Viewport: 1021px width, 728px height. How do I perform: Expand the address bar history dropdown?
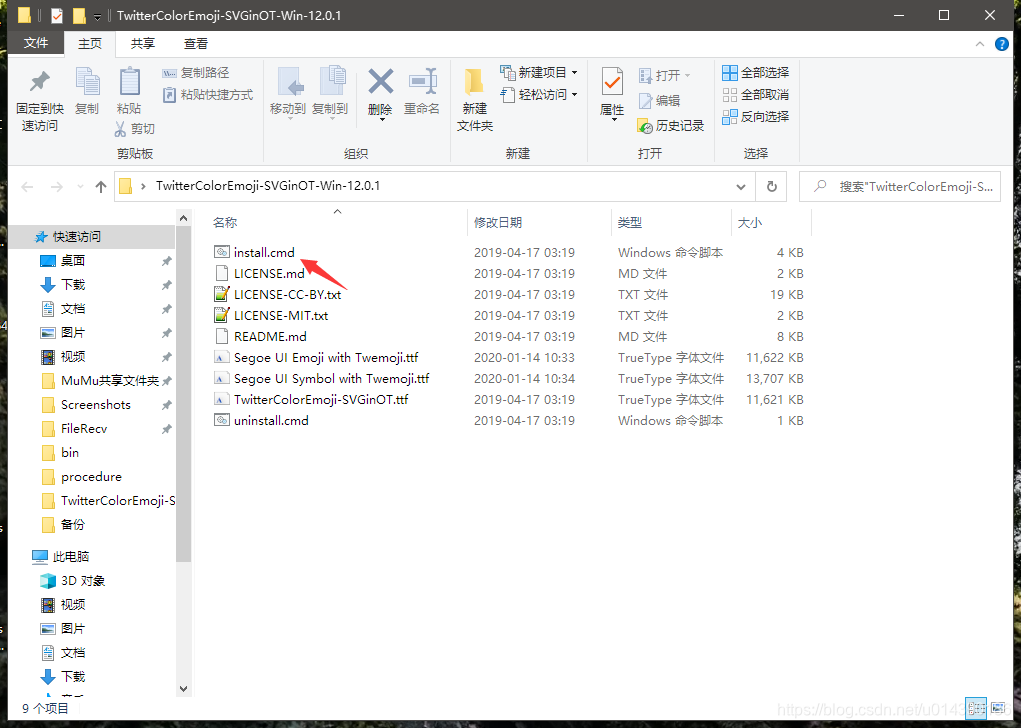coord(741,187)
